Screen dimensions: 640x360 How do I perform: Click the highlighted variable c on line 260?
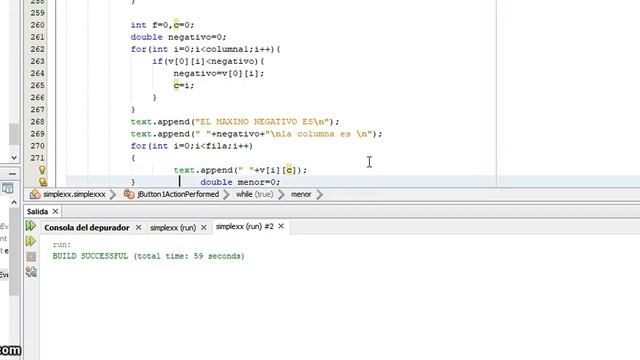(176, 25)
